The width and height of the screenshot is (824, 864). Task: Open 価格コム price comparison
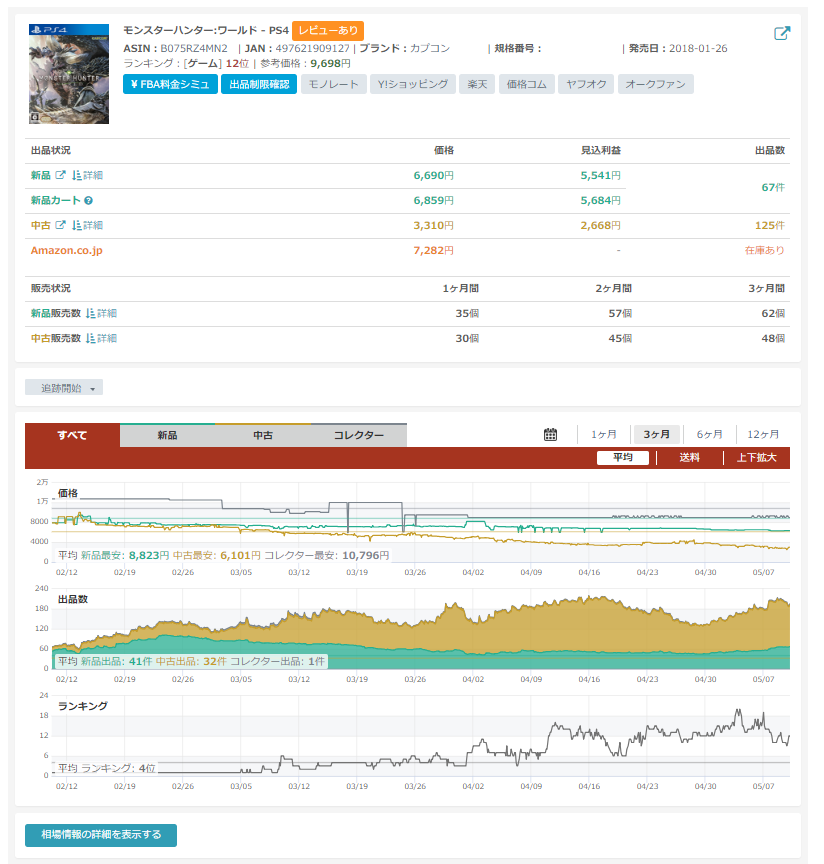pyautogui.click(x=526, y=84)
